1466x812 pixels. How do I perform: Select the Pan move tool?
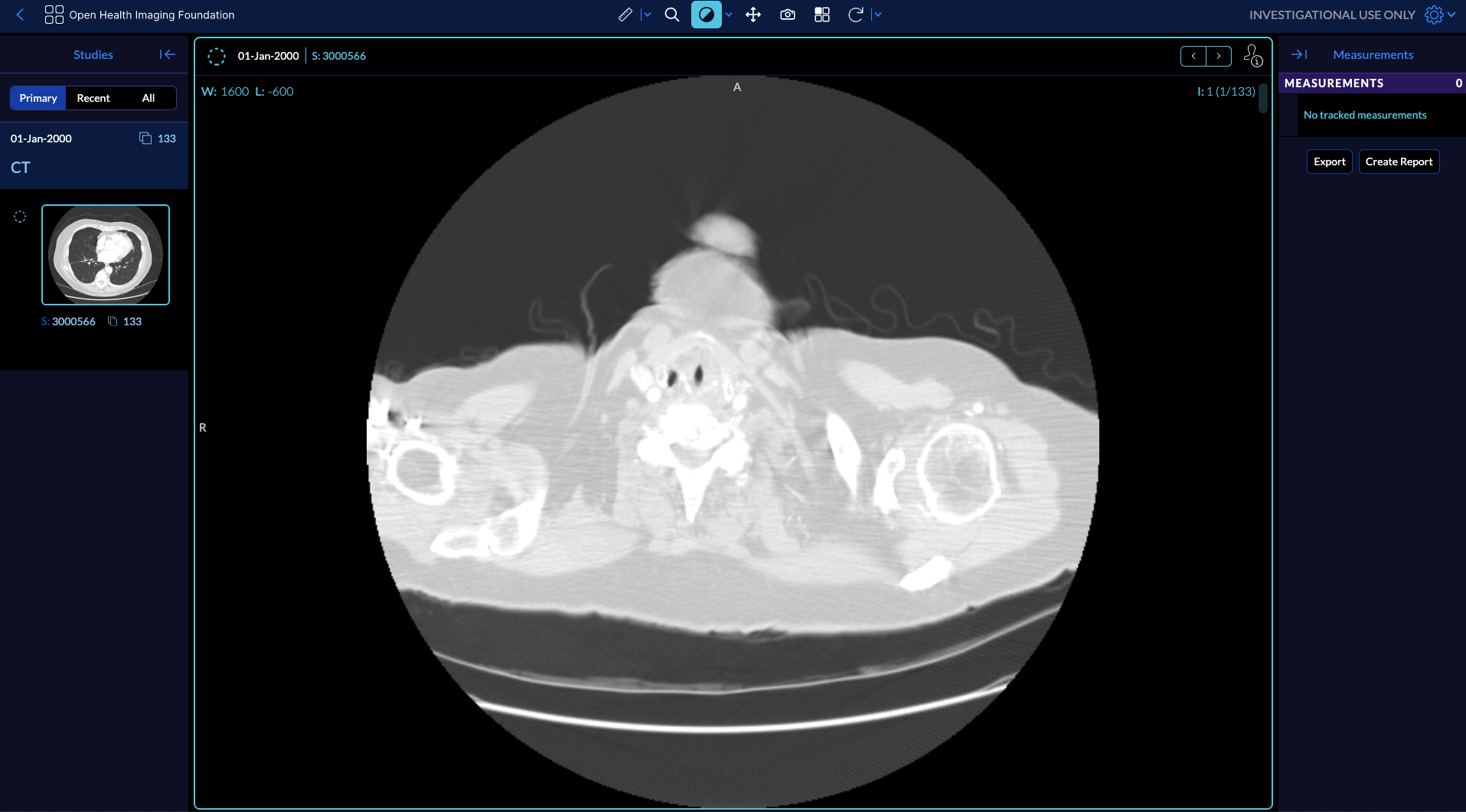click(753, 15)
